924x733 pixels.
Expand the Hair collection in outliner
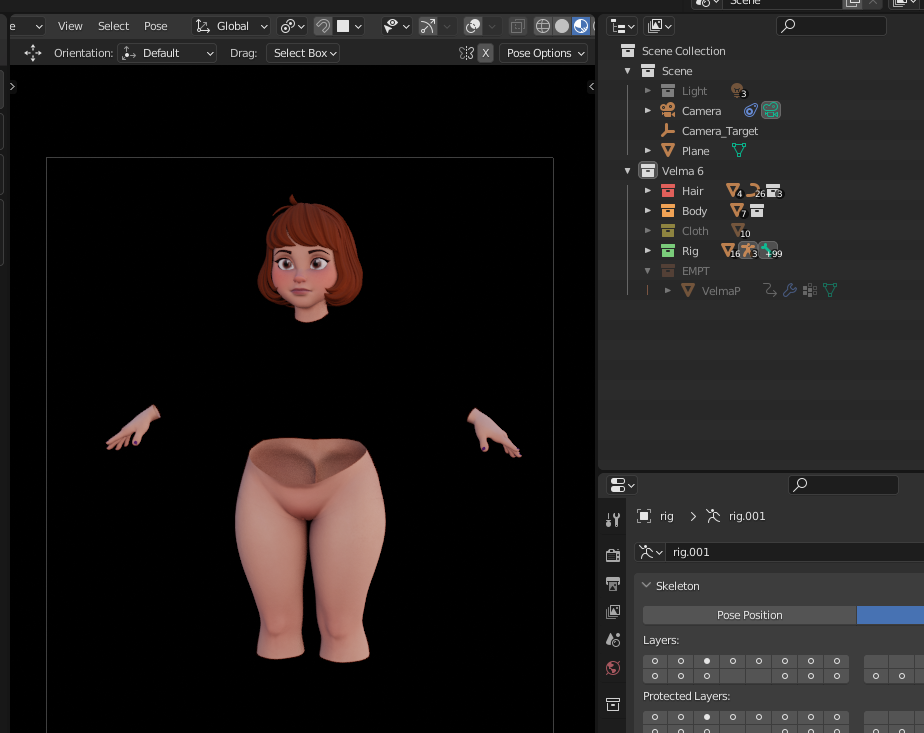(648, 191)
